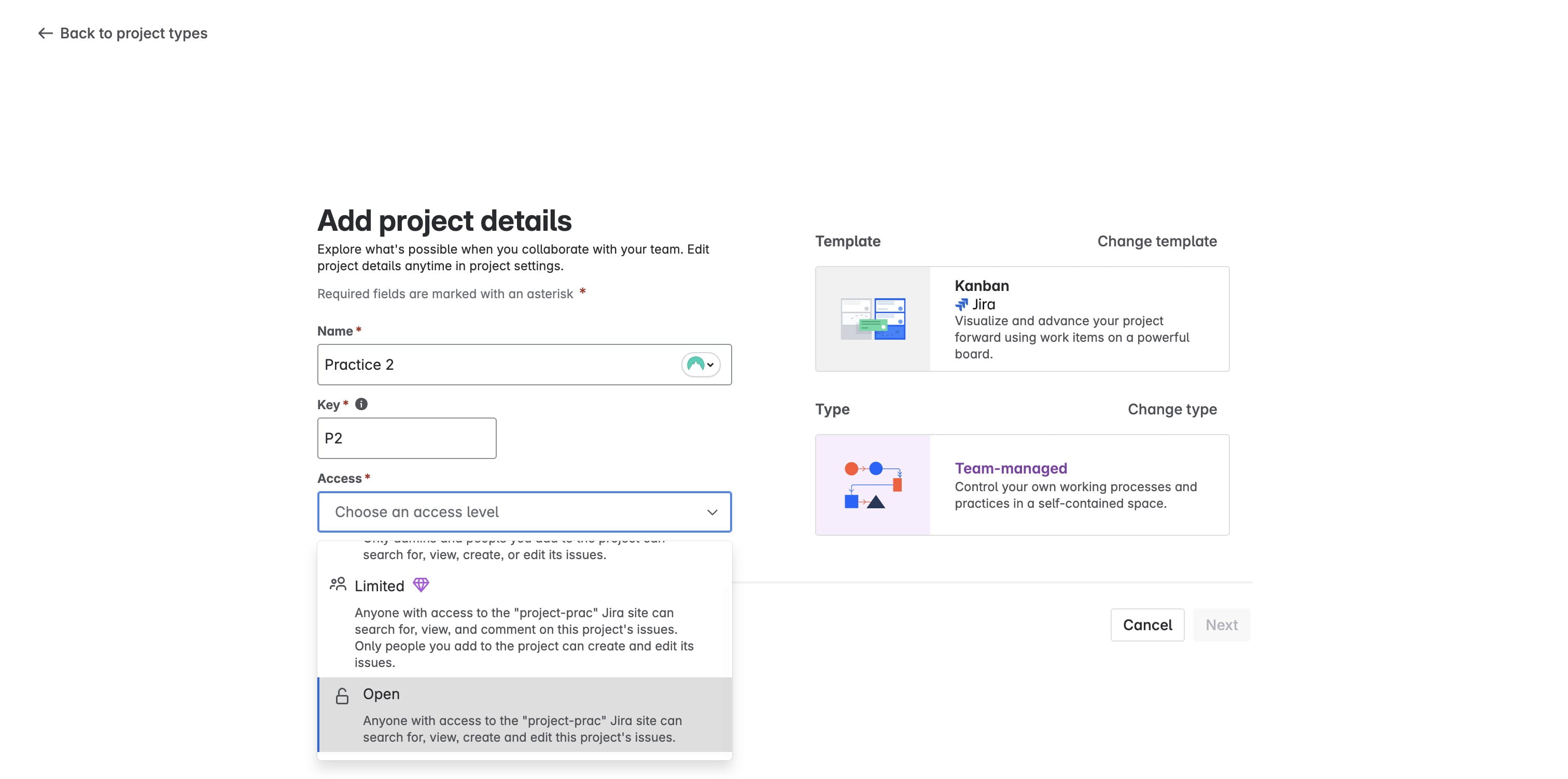Screen dimensions: 1568x779
Task: Click Change type link
Action: [1172, 409]
